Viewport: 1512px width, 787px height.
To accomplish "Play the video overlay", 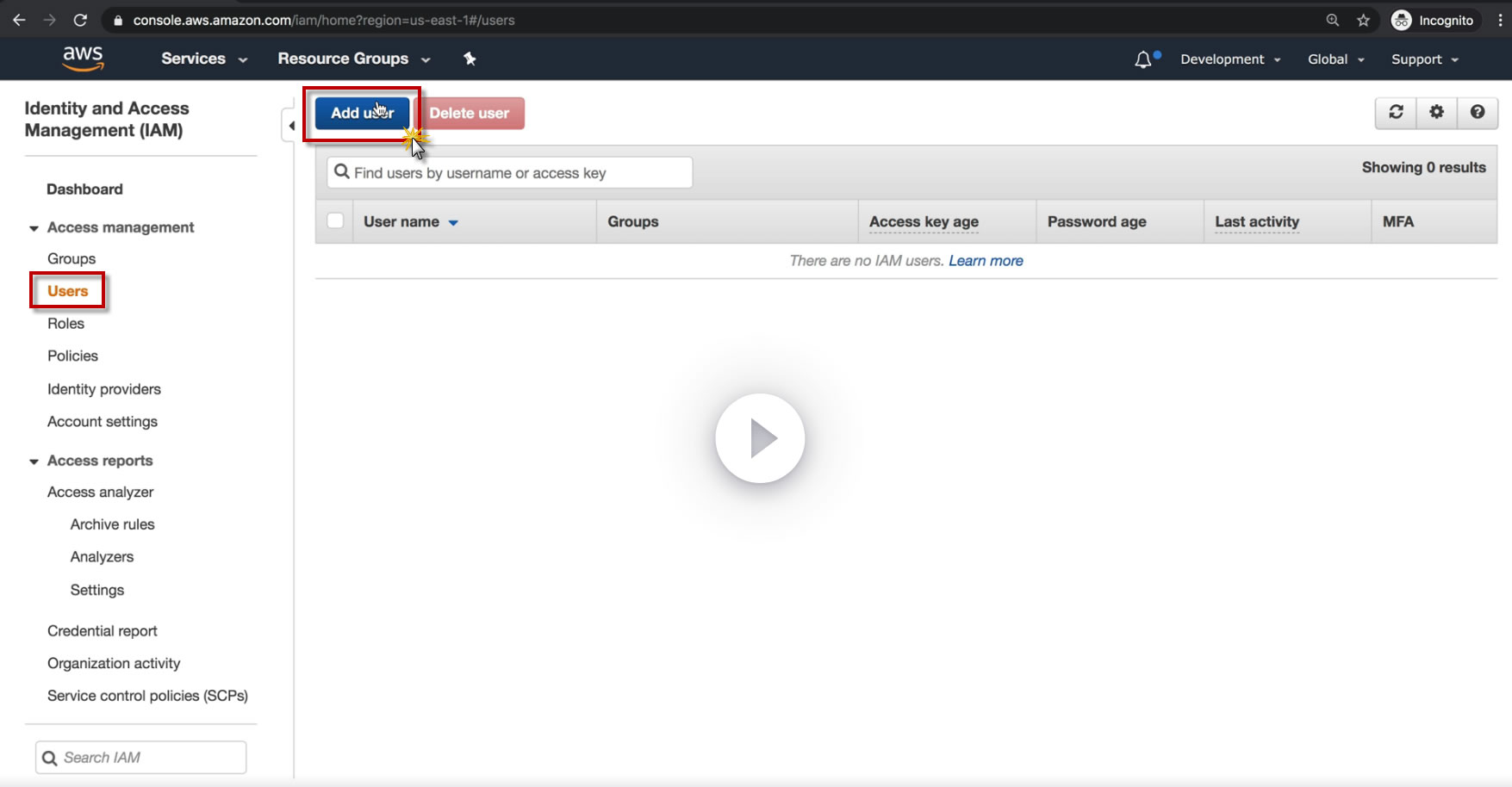I will pyautogui.click(x=760, y=438).
